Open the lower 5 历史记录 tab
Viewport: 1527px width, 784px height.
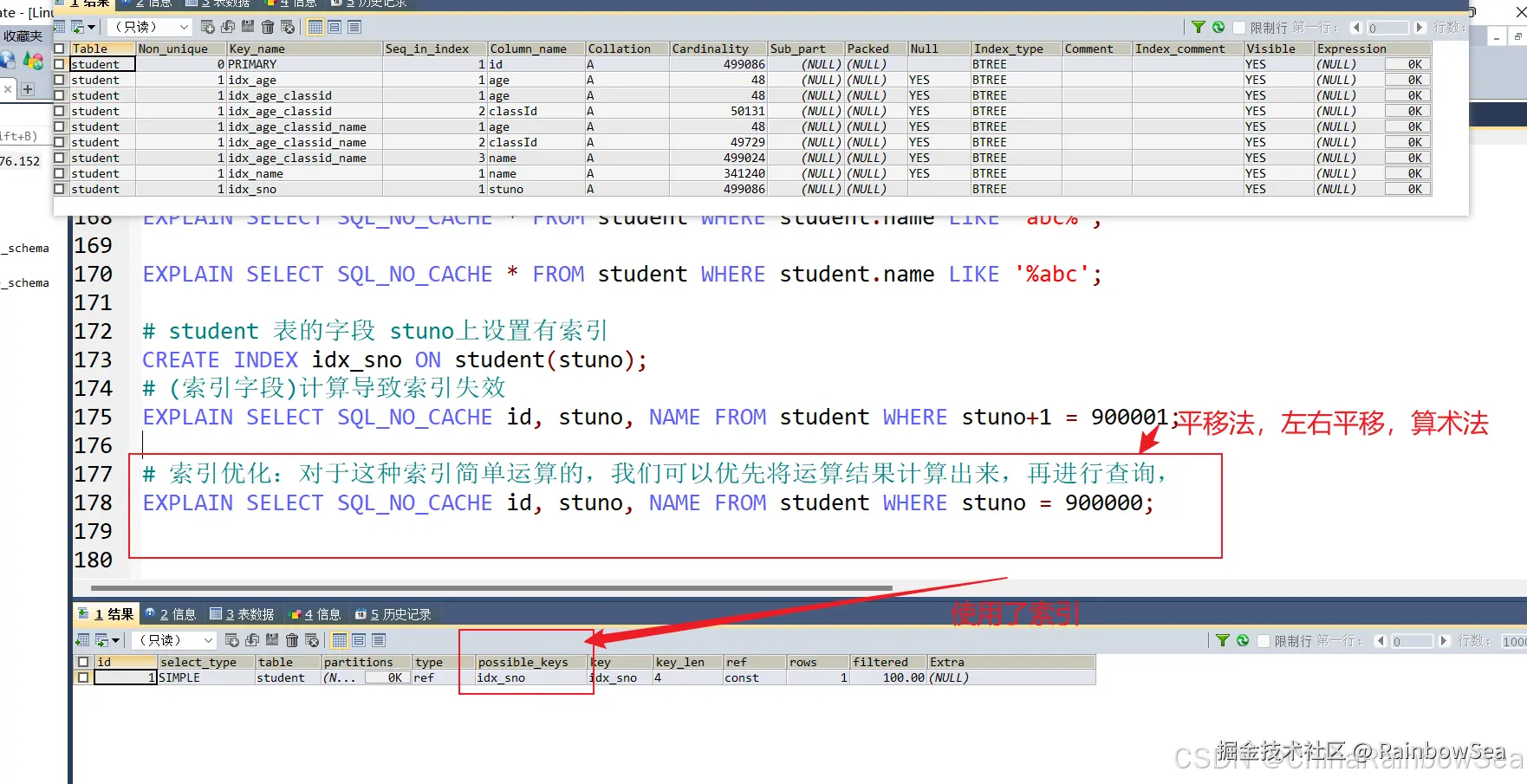point(393,614)
